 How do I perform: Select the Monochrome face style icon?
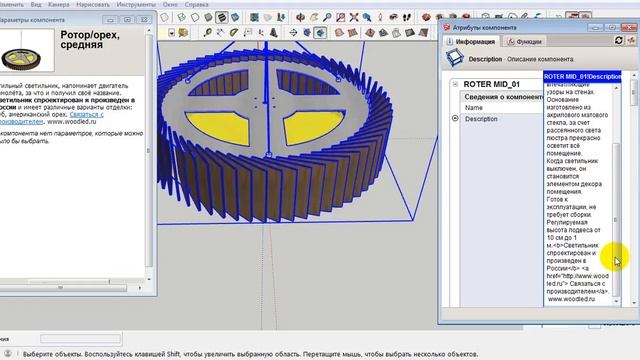pyautogui.click(x=235, y=17)
